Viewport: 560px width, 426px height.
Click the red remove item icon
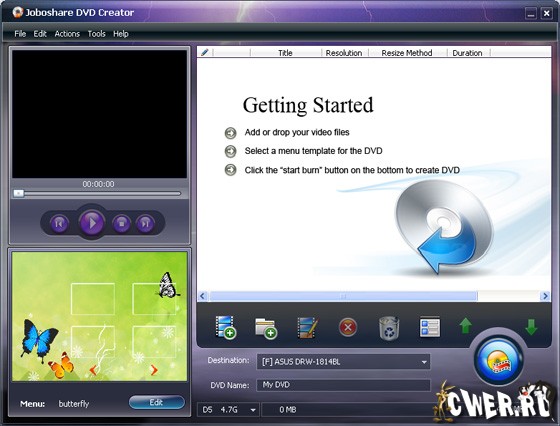(348, 327)
